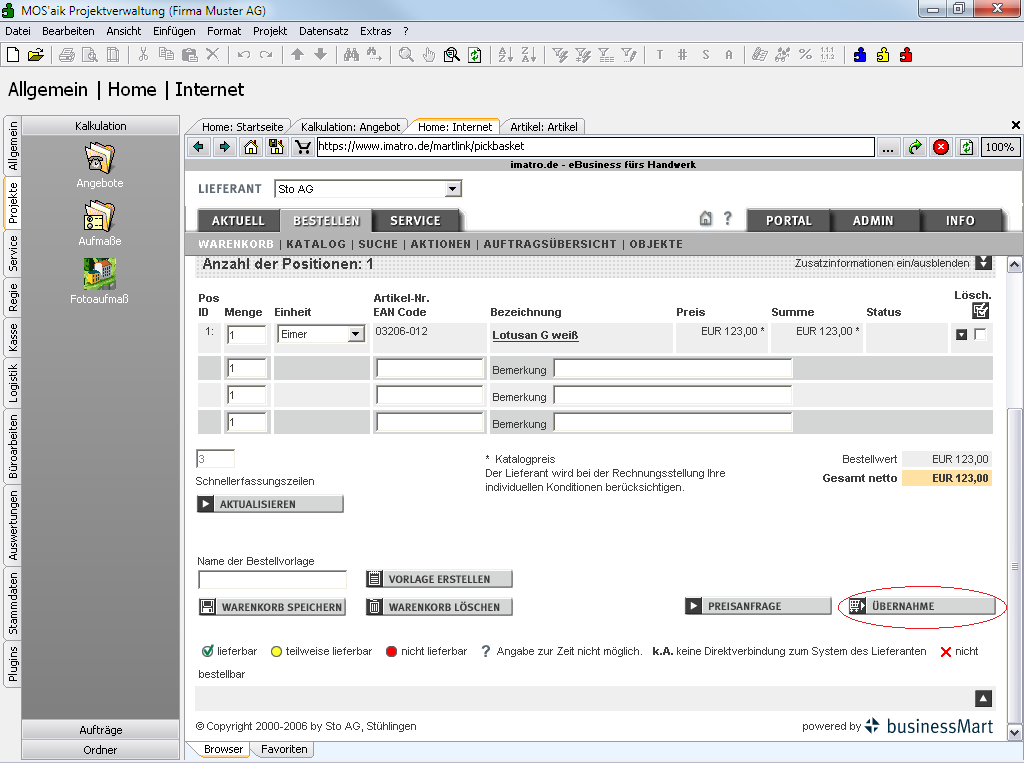Go forward with the browser forward arrow
1024x764 pixels.
pyautogui.click(x=225, y=147)
